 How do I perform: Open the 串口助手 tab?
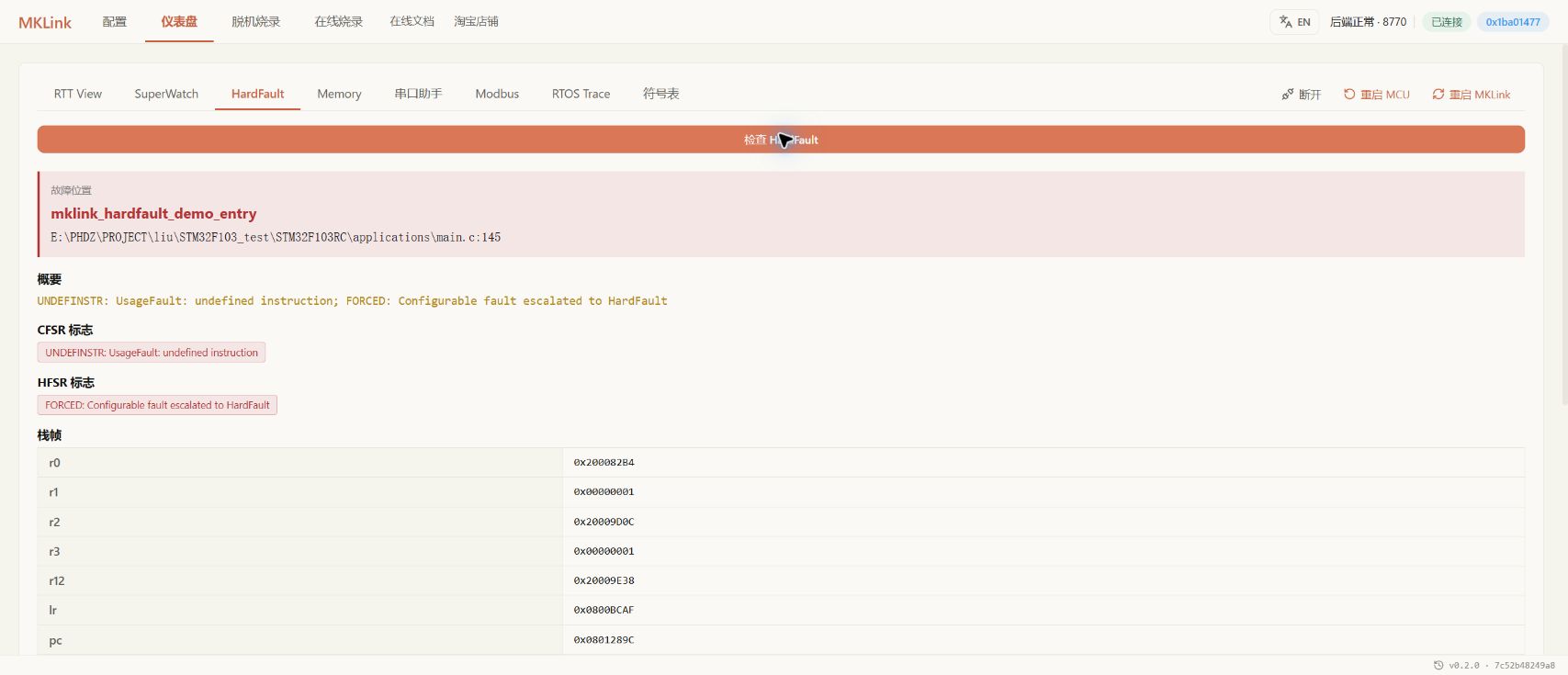[x=419, y=94]
